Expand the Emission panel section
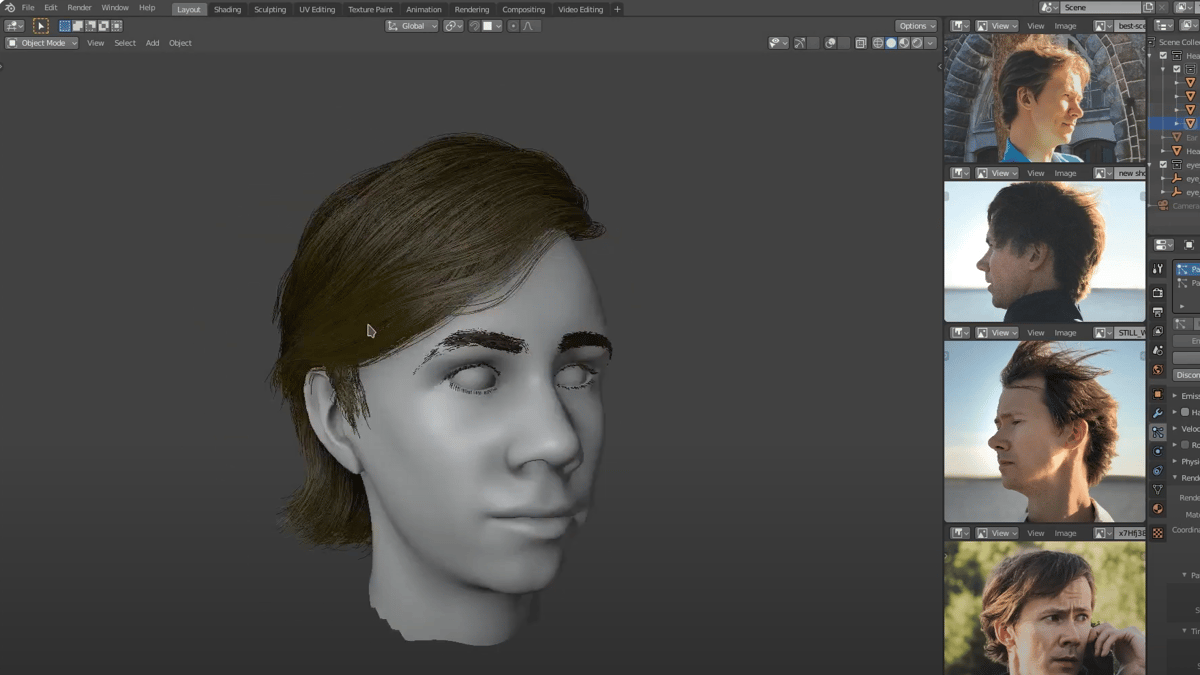 point(1187,396)
